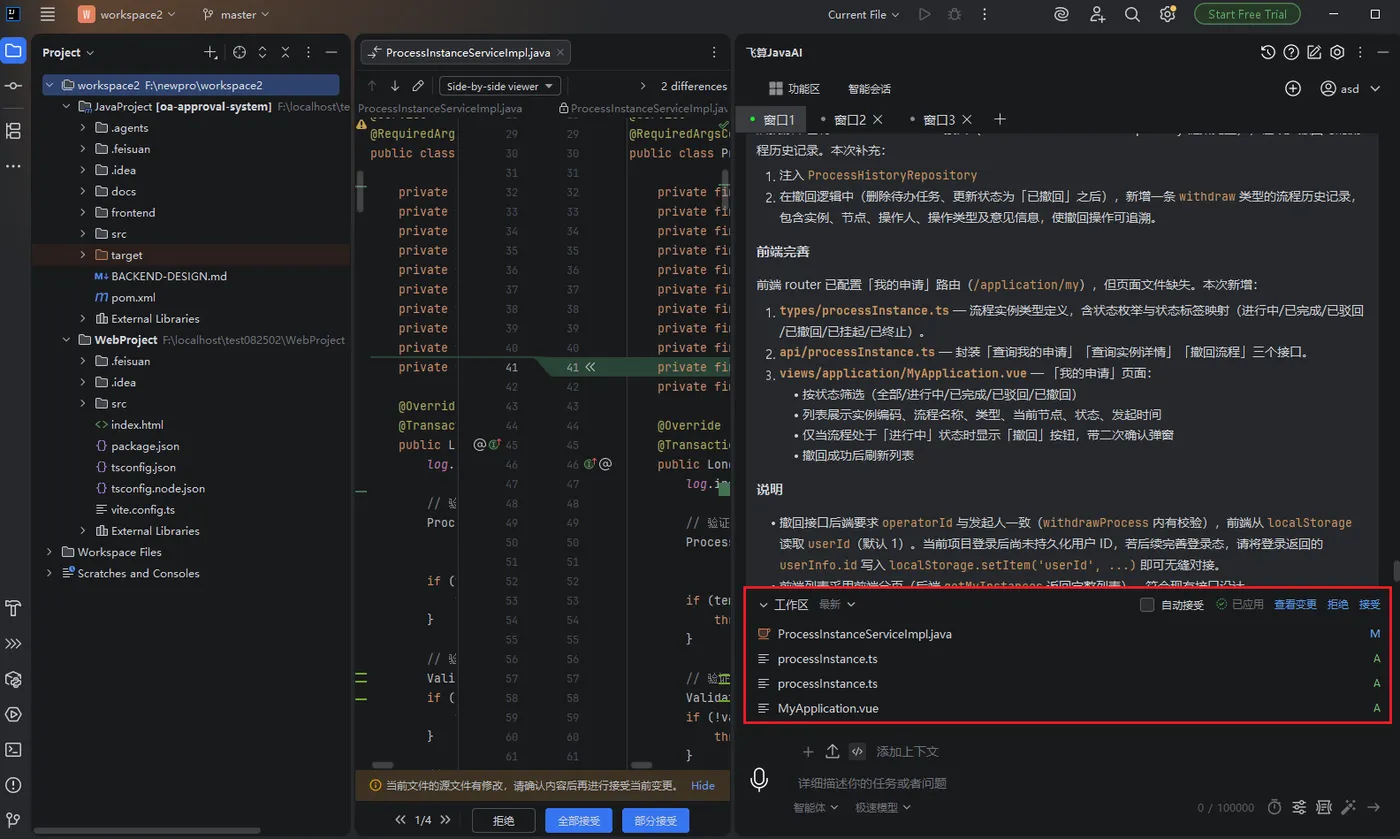Expand the Workspace Files node
1400x839 pixels.
click(49, 552)
